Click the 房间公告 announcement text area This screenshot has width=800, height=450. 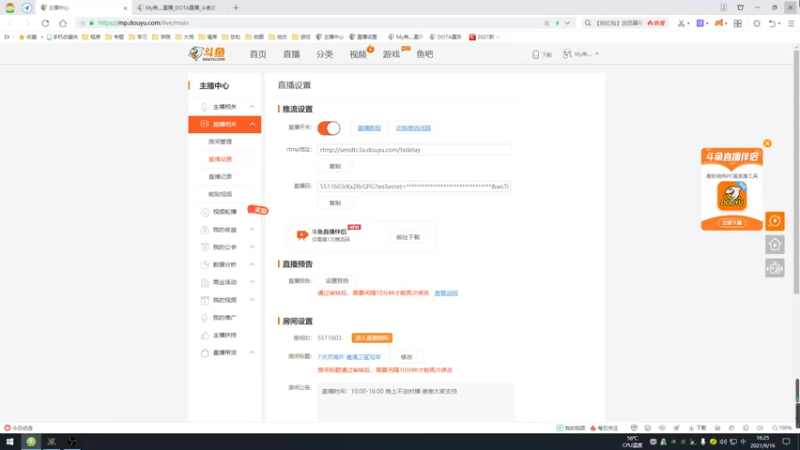[x=415, y=402]
